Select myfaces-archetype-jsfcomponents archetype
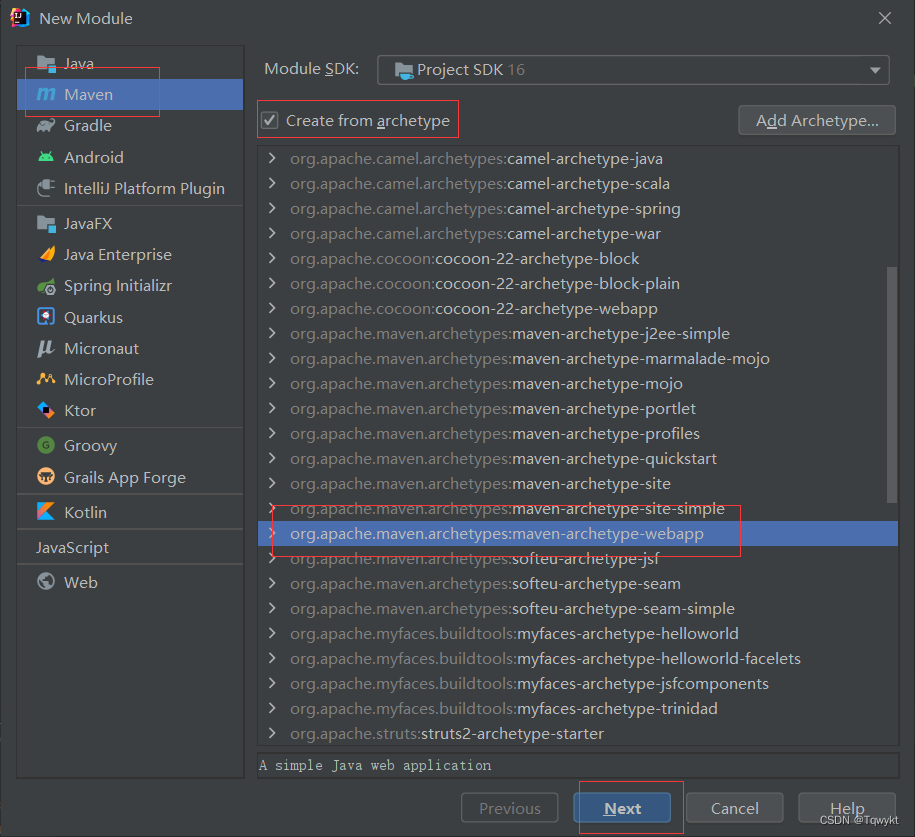This screenshot has width=915, height=837. [578, 683]
